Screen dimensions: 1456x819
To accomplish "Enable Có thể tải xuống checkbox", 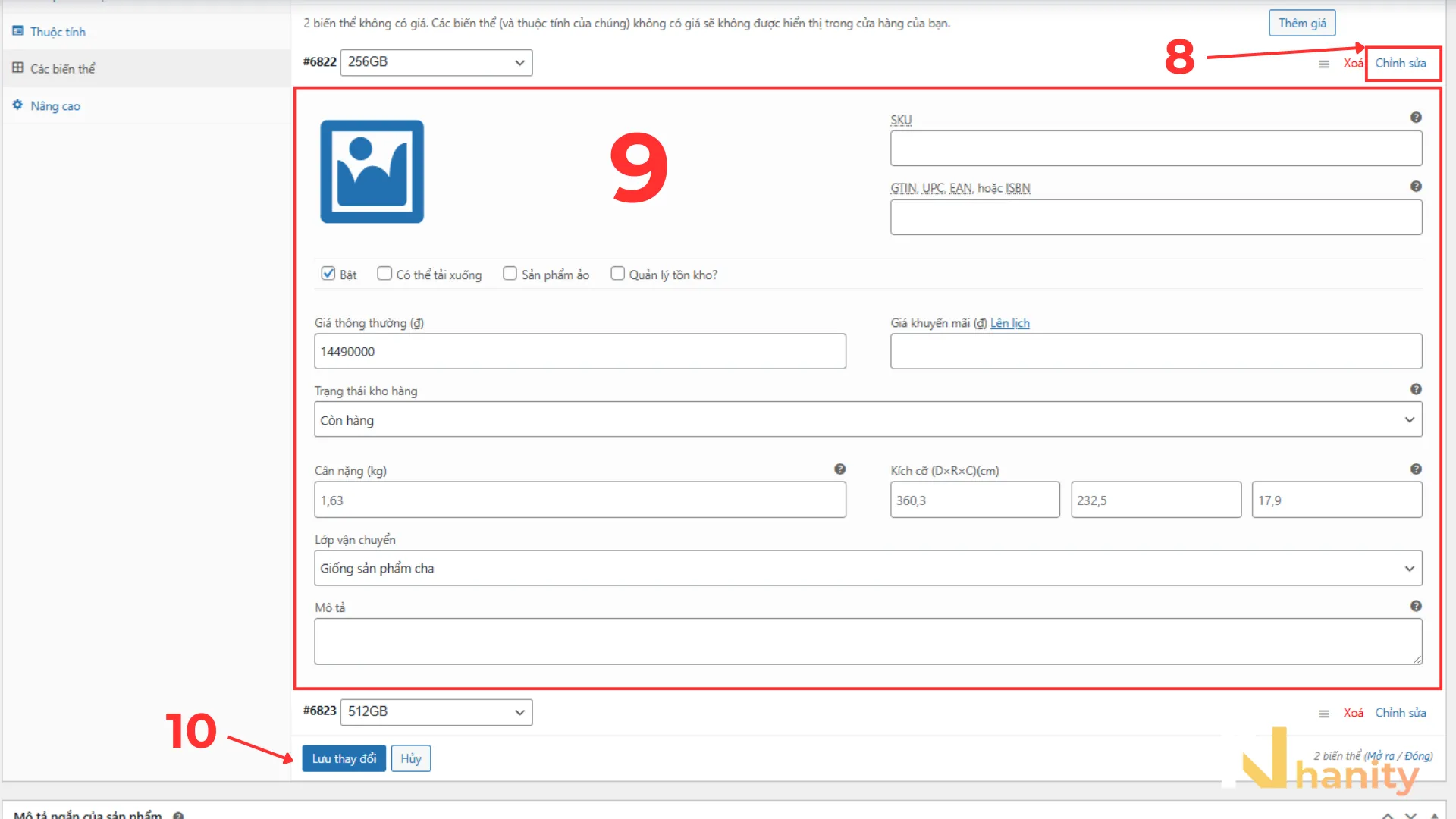I will 384,274.
